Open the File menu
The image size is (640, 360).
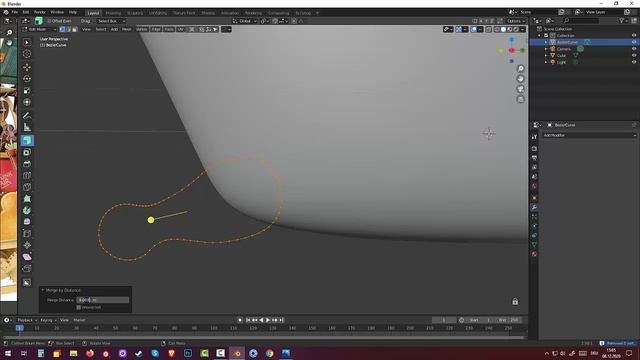pos(15,12)
